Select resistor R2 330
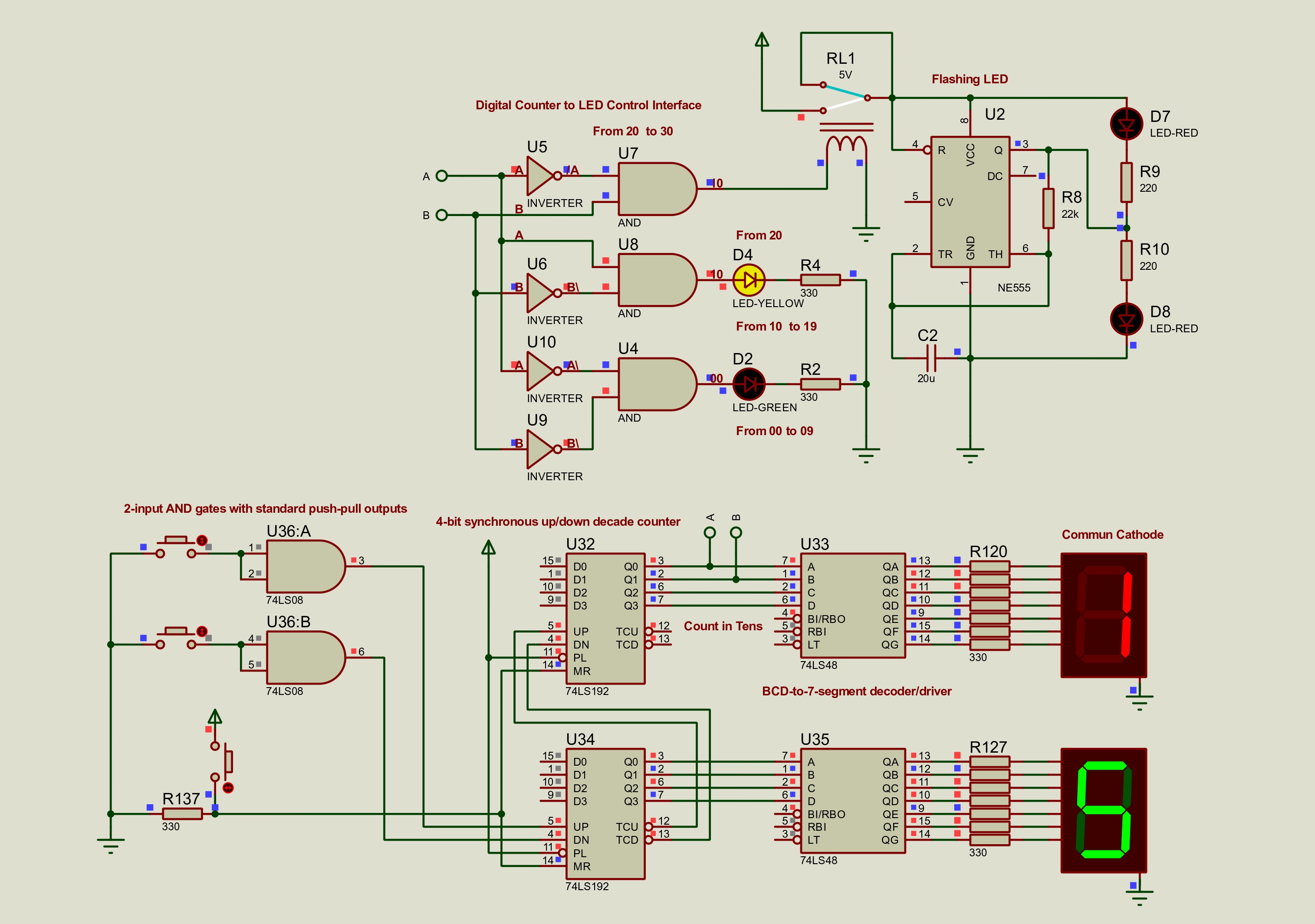Viewport: 1315px width, 924px height. pyautogui.click(x=820, y=384)
